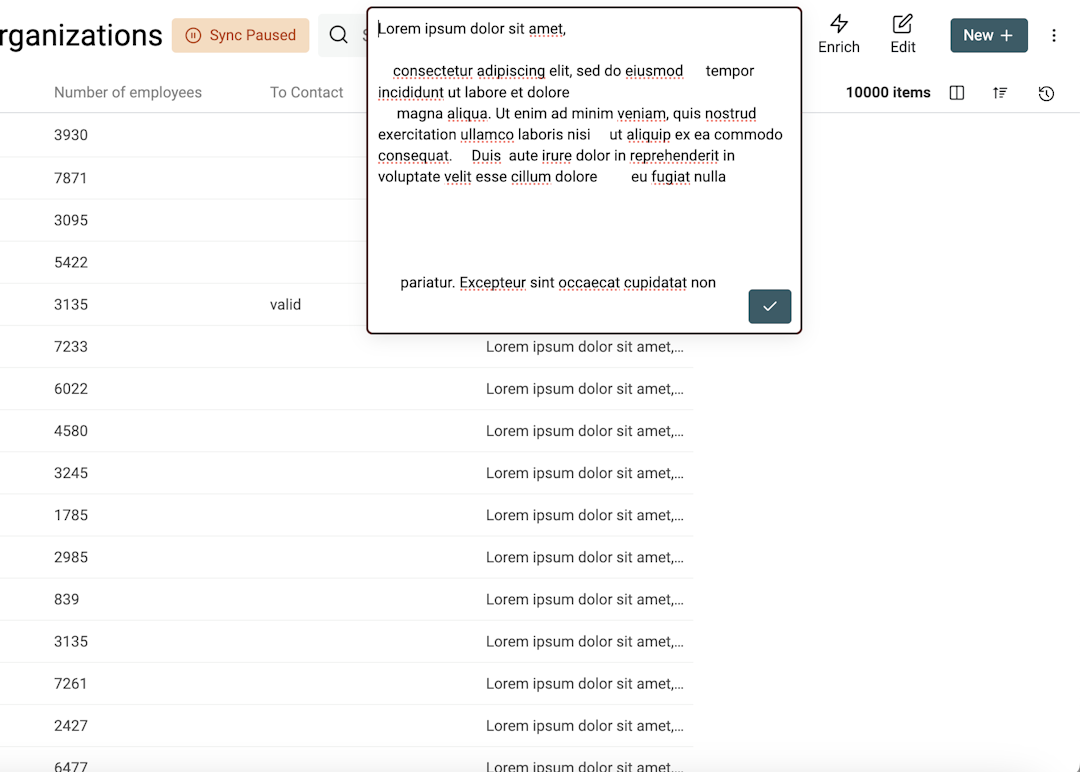Screen dimensions: 1080x772
Task: Open the three-dot overflow menu
Action: pyautogui.click(x=1054, y=35)
